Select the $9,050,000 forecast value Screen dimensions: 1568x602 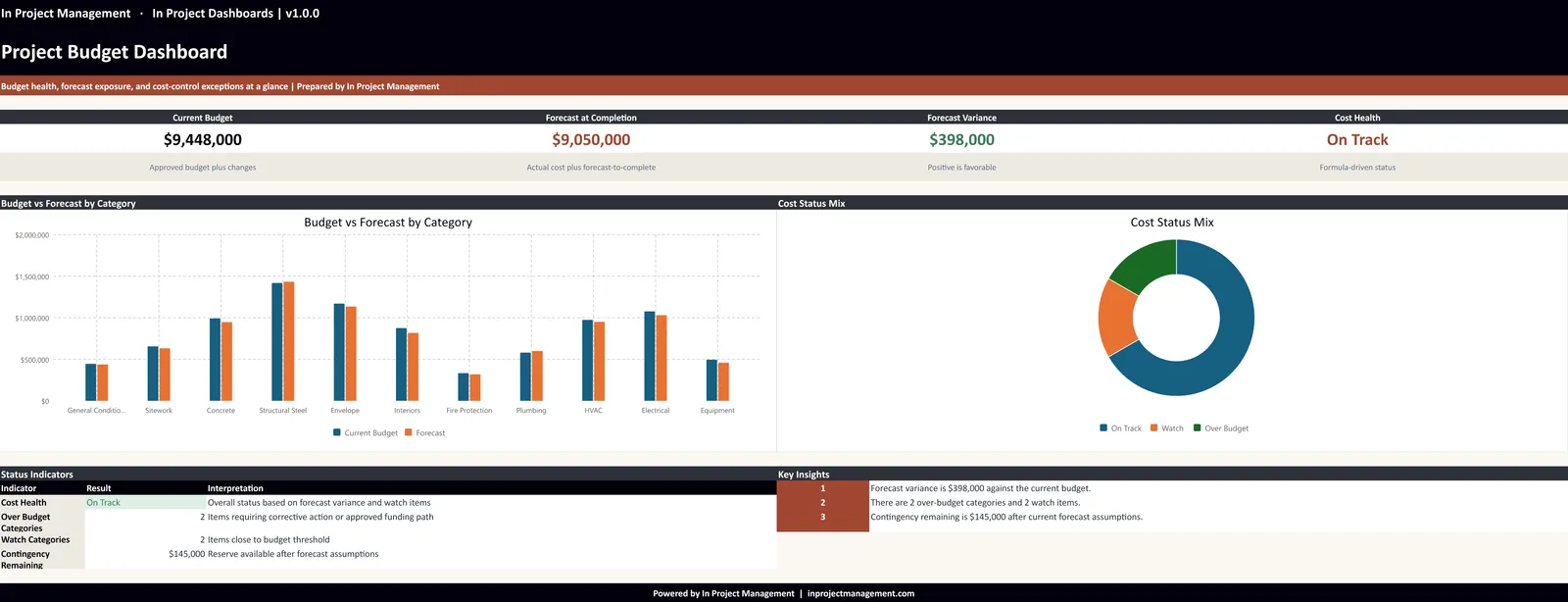pos(591,140)
